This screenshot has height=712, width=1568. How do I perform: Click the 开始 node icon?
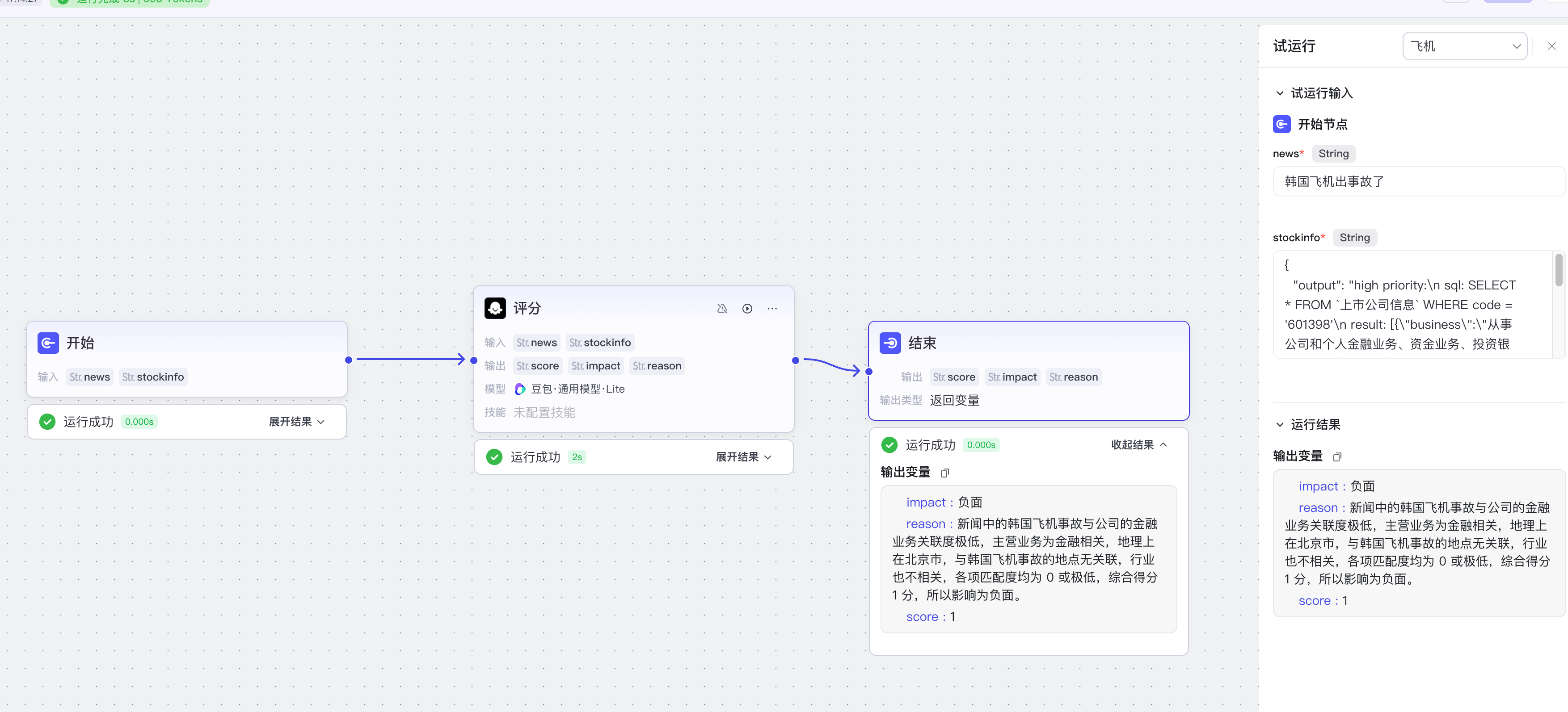(x=48, y=343)
